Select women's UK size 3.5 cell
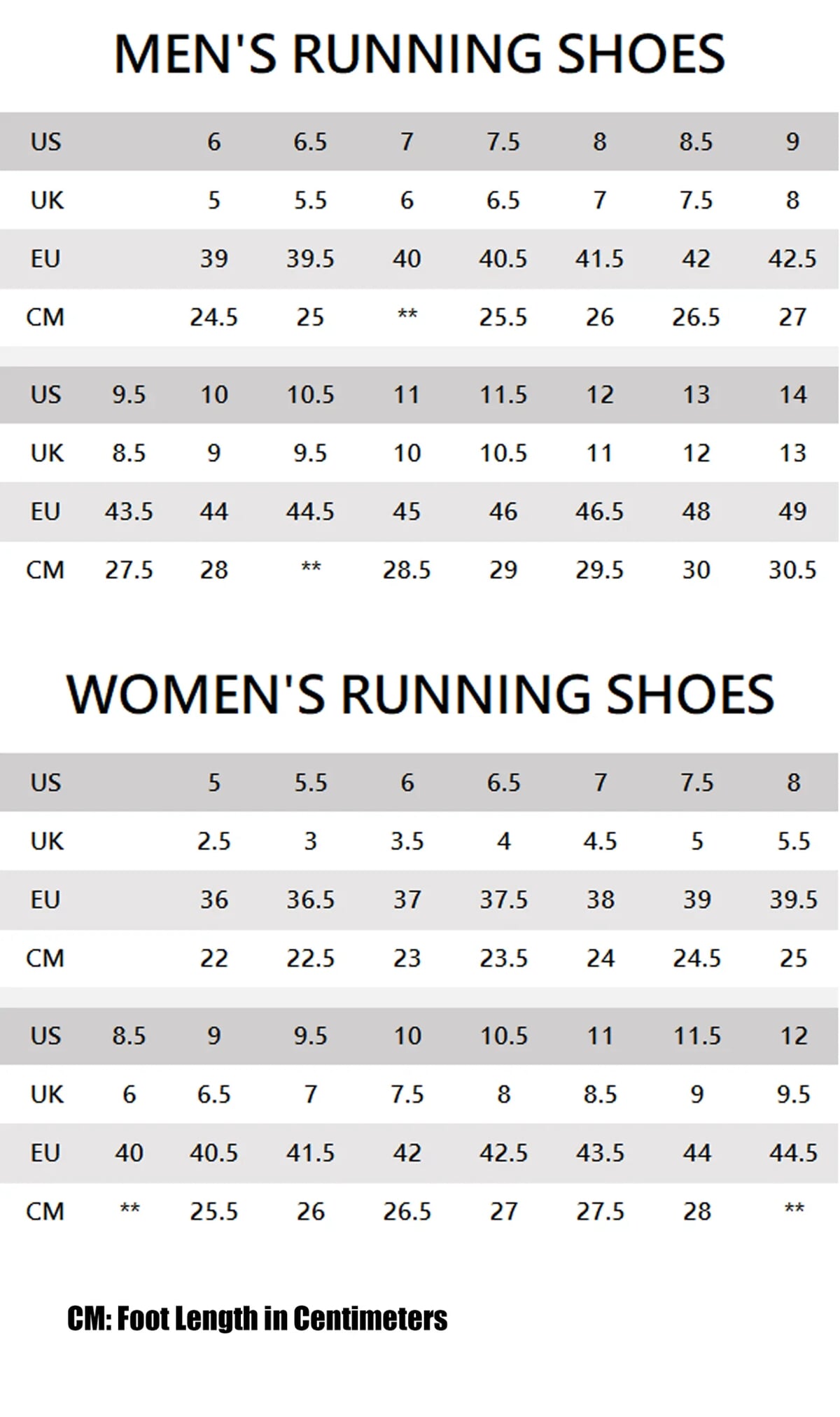 [407, 841]
